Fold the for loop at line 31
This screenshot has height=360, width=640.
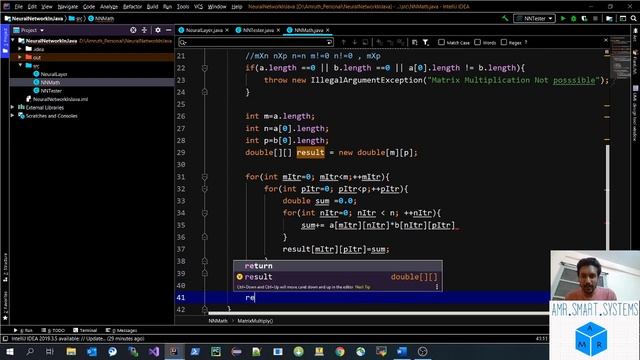coord(205,177)
